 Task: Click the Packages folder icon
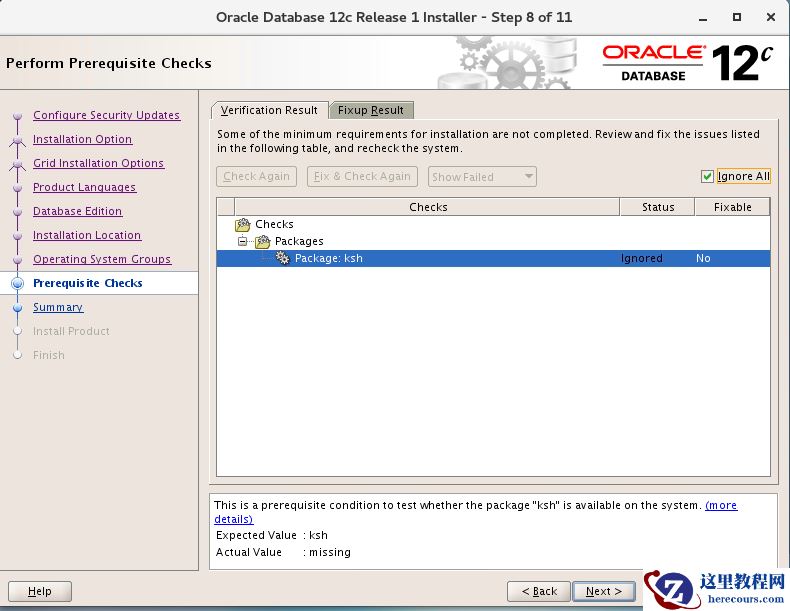262,242
